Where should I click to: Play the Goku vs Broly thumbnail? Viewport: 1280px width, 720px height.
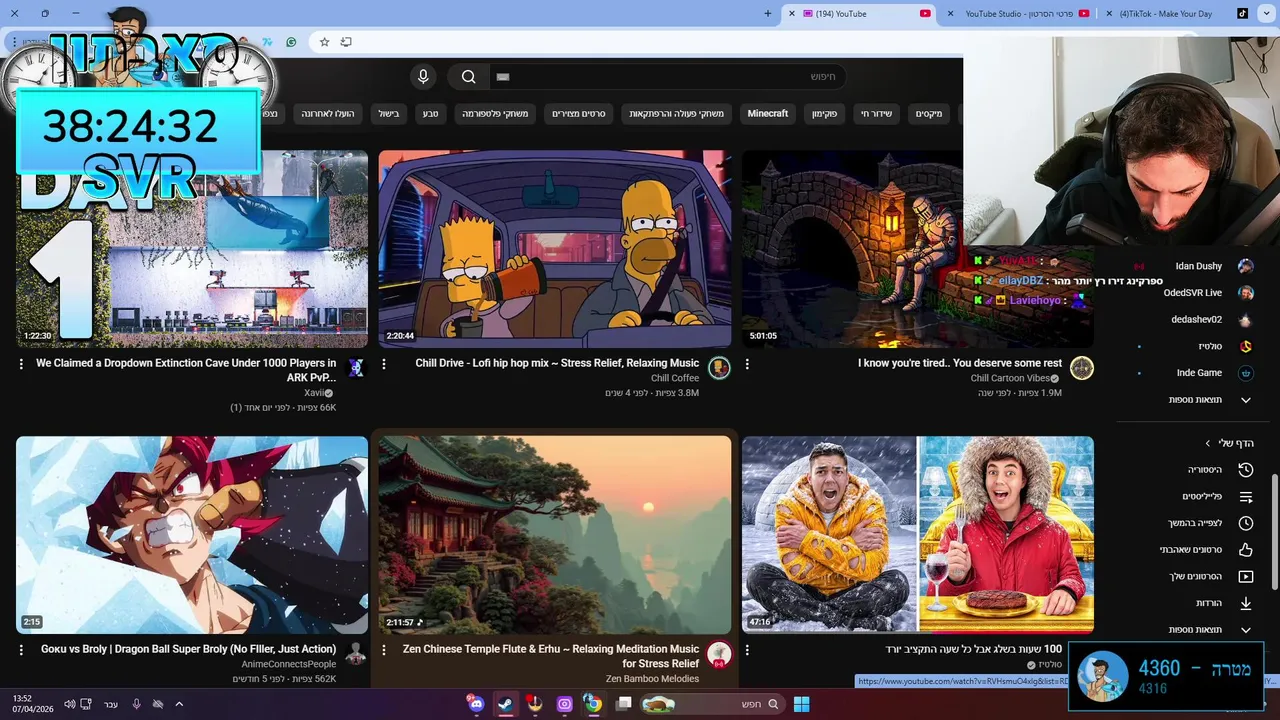192,535
